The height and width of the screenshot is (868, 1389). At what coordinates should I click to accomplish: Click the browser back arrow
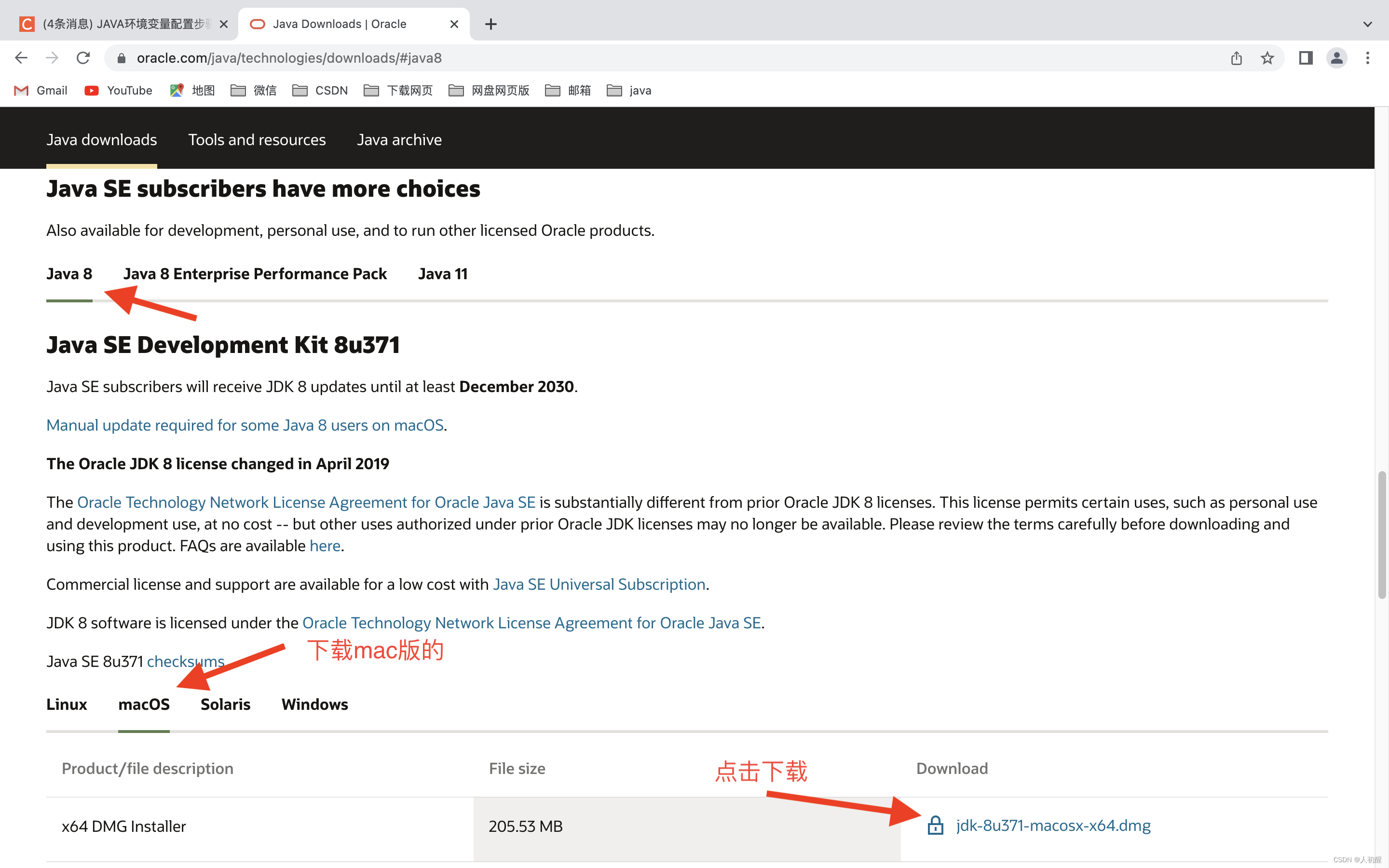pyautogui.click(x=21, y=58)
